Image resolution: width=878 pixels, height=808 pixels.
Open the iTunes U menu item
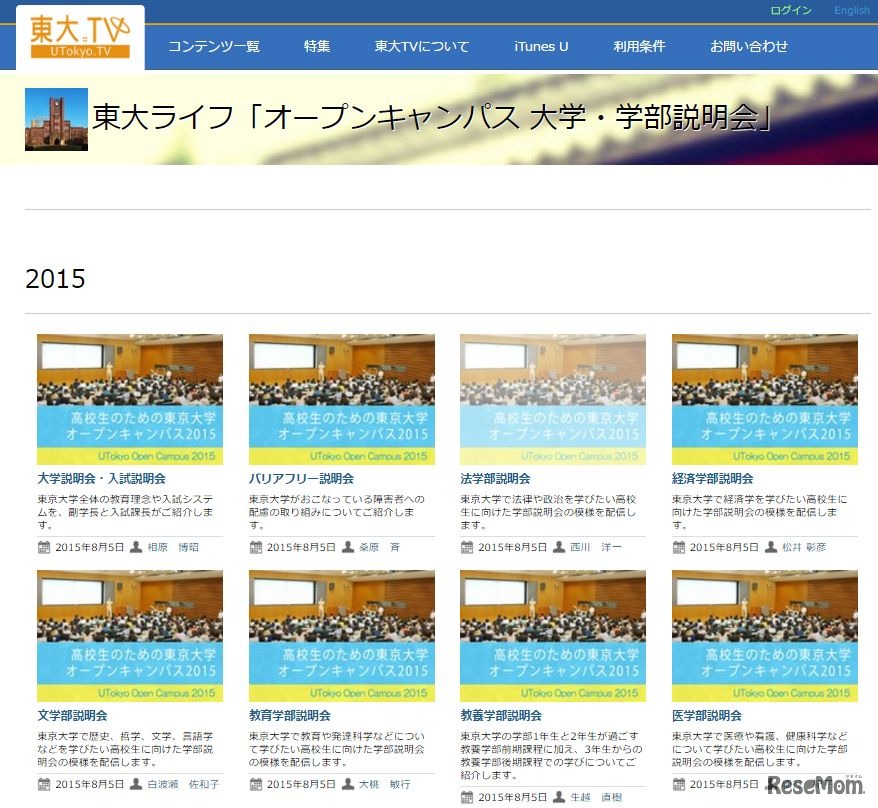(541, 46)
